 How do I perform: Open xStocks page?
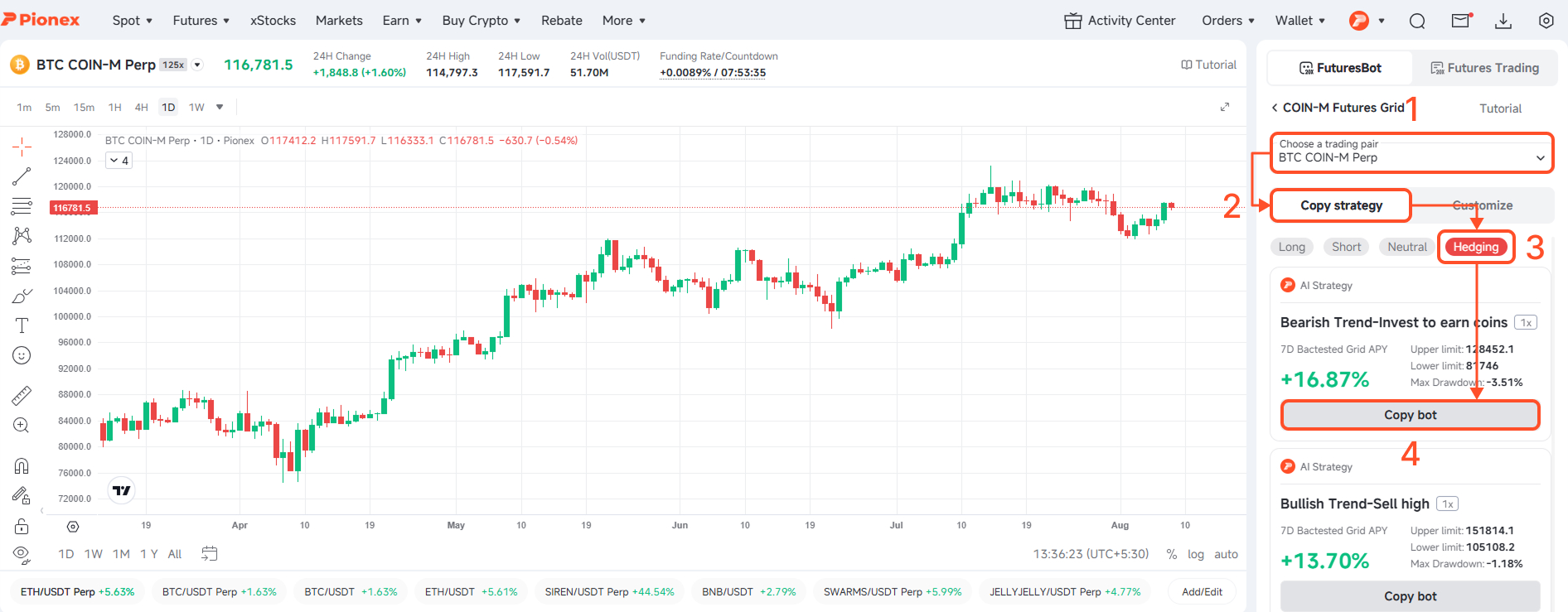pyautogui.click(x=273, y=21)
